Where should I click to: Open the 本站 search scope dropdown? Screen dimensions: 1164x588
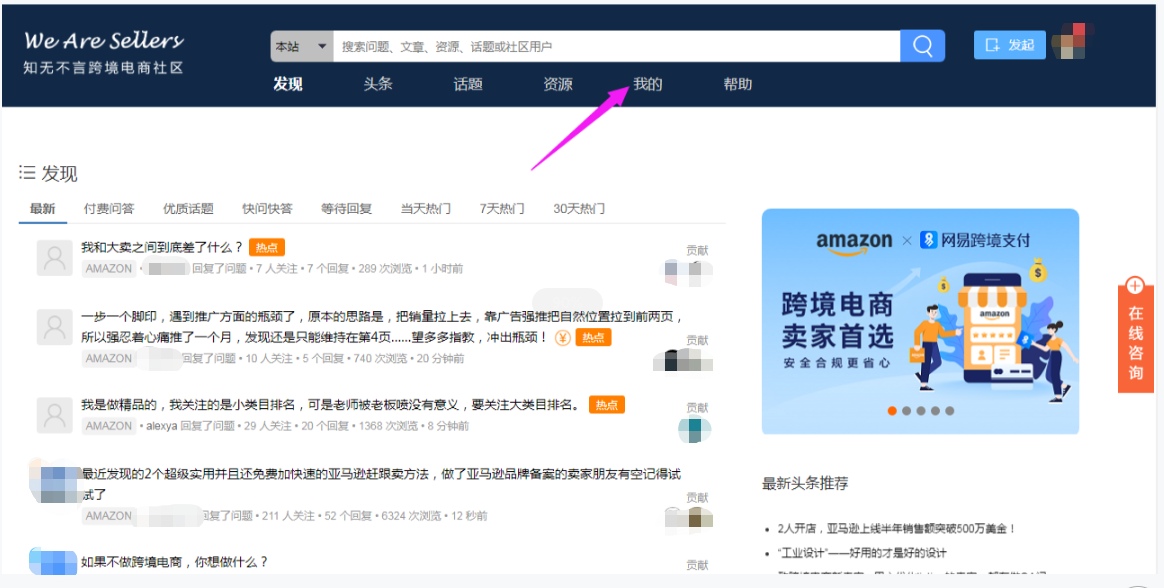tap(300, 45)
